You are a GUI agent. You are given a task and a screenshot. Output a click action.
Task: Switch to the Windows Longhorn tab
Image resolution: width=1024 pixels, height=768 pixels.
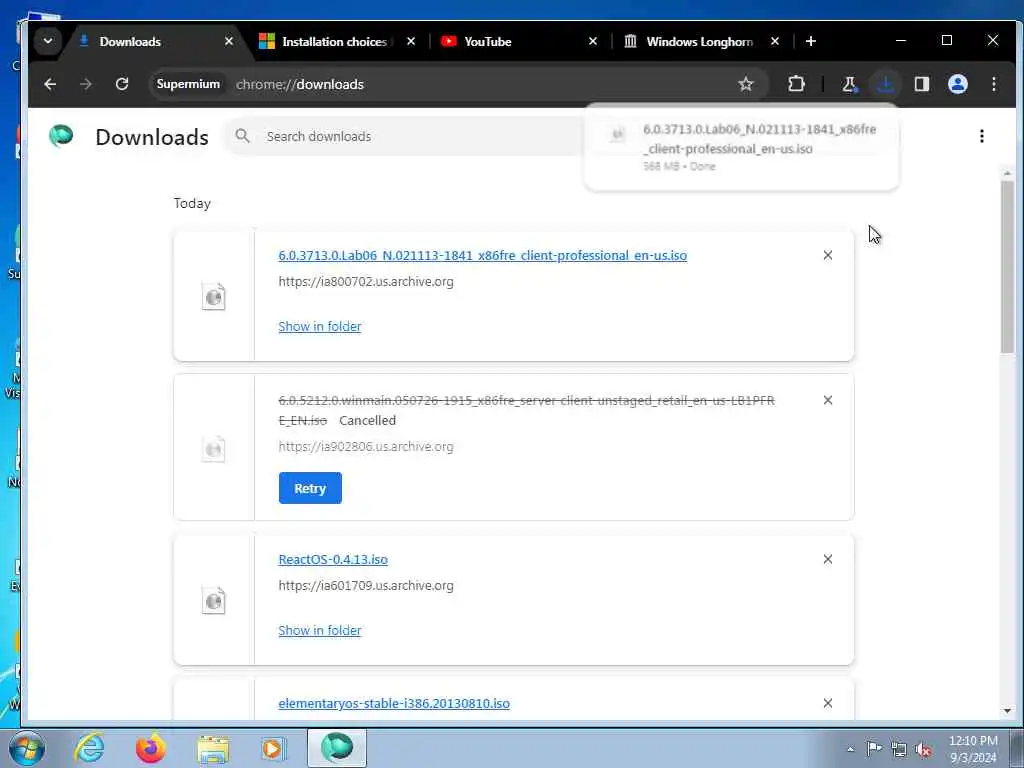point(701,41)
